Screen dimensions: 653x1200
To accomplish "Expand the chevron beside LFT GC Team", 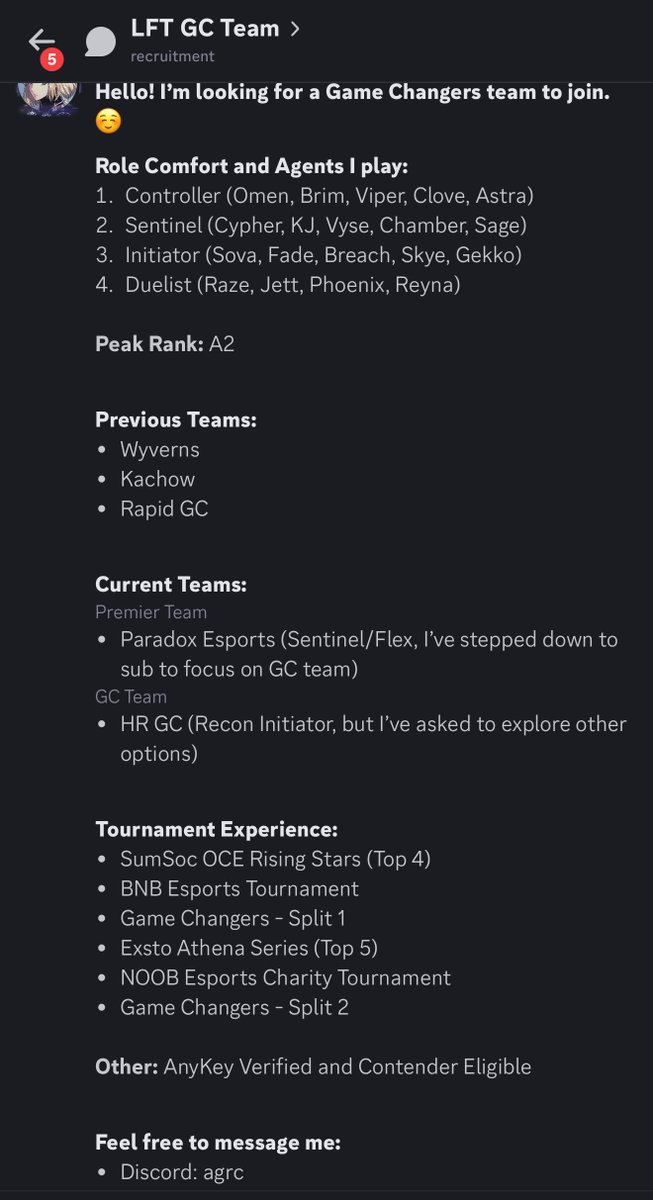I will [x=295, y=29].
